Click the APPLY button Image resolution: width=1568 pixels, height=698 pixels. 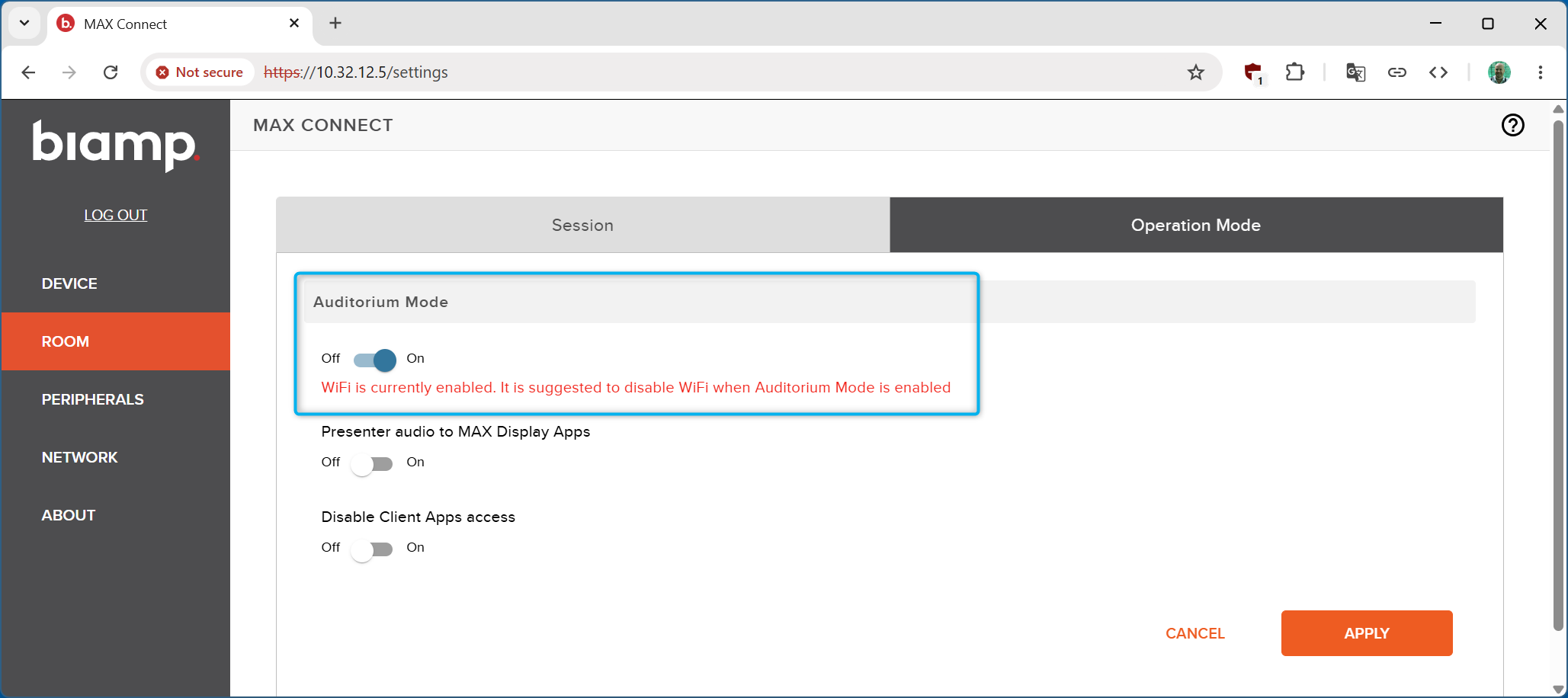(x=1367, y=633)
